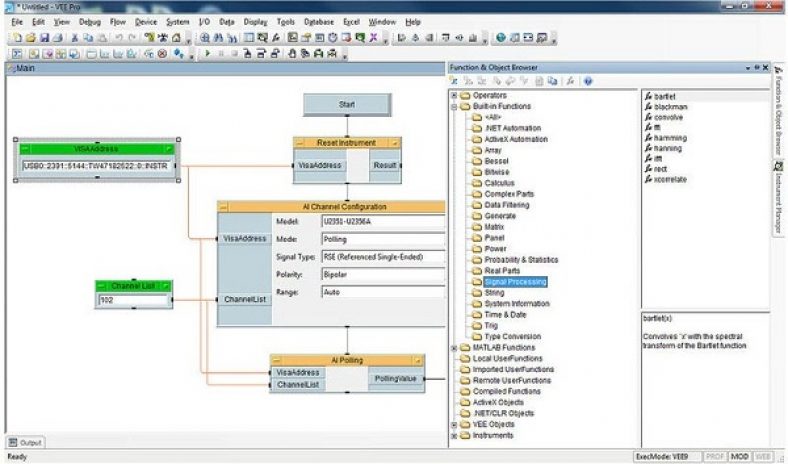
Task: Open the Device menu
Action: click(x=145, y=21)
